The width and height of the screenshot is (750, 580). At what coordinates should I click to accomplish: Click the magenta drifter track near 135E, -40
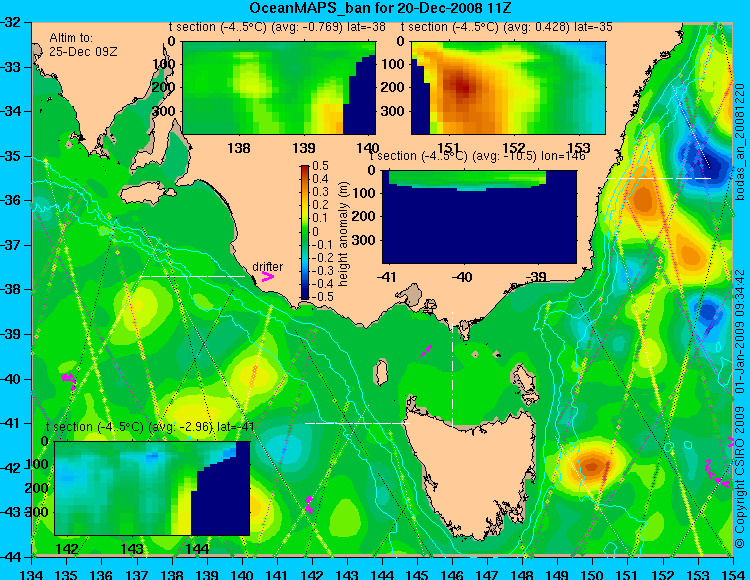(69, 381)
